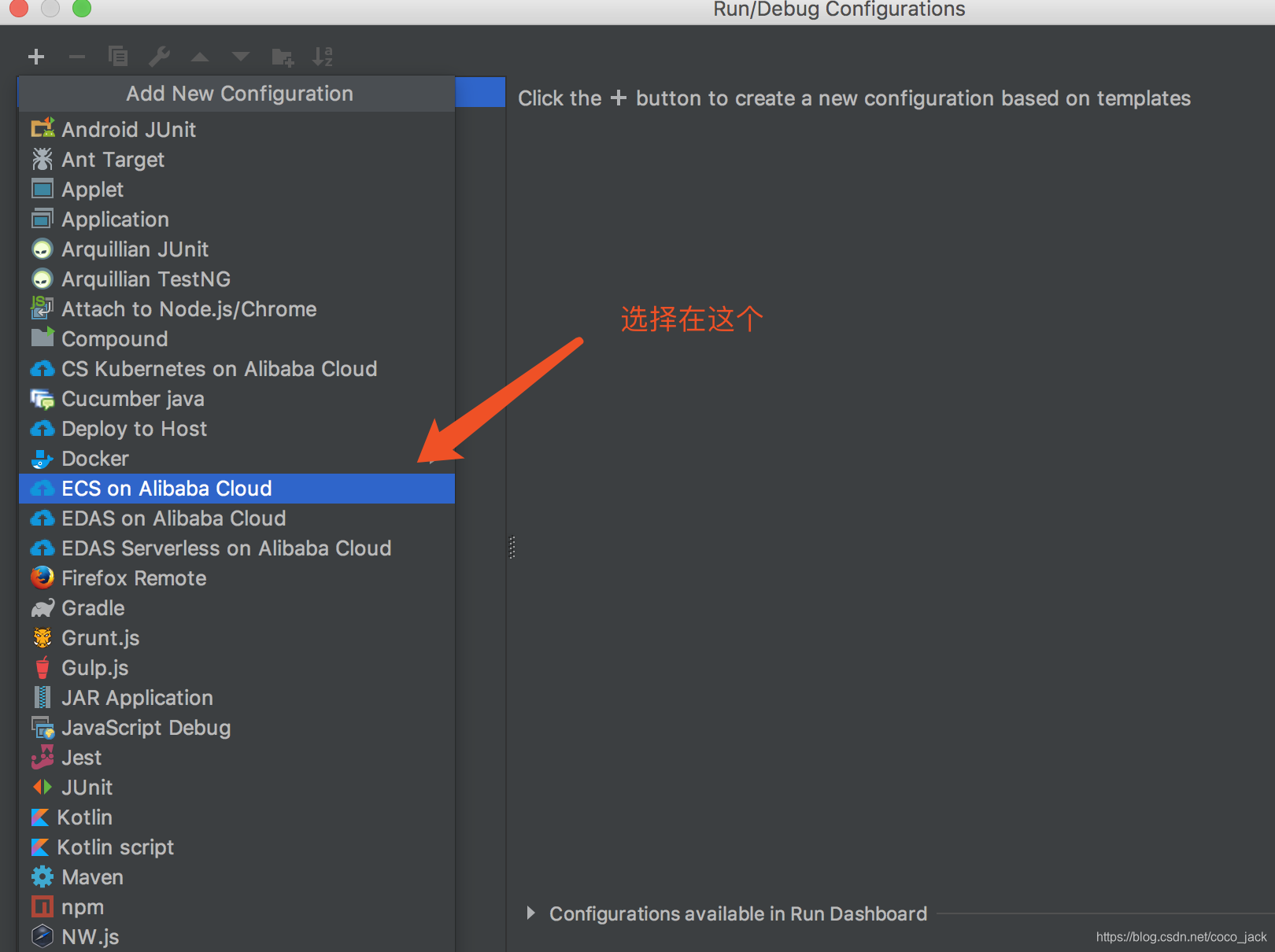Click the Move Up arrow icon
This screenshot has height=952, width=1275.
200,57
